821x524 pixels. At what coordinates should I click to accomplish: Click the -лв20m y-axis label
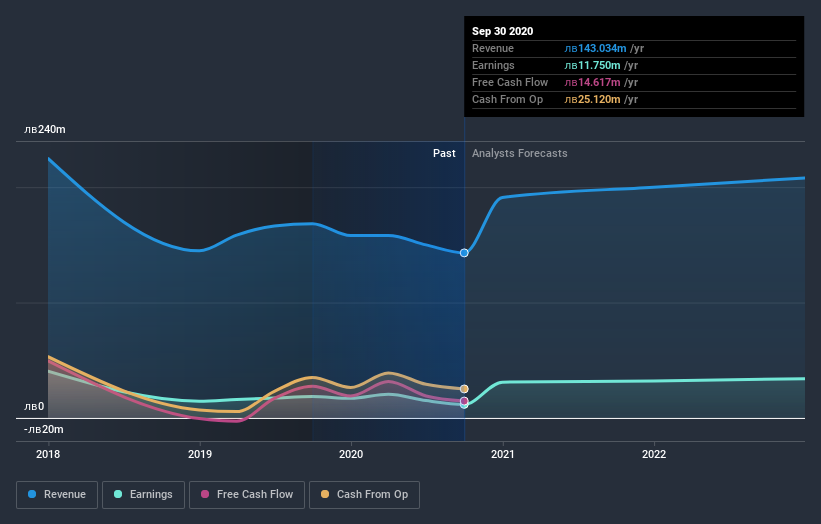tap(43, 429)
